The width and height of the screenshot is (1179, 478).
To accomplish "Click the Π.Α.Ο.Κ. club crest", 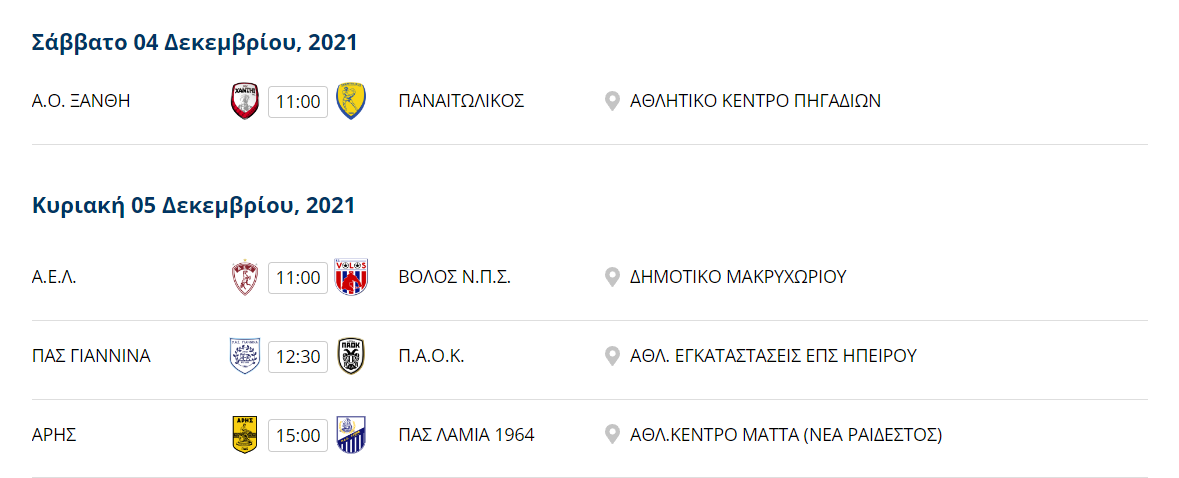I will 350,356.
